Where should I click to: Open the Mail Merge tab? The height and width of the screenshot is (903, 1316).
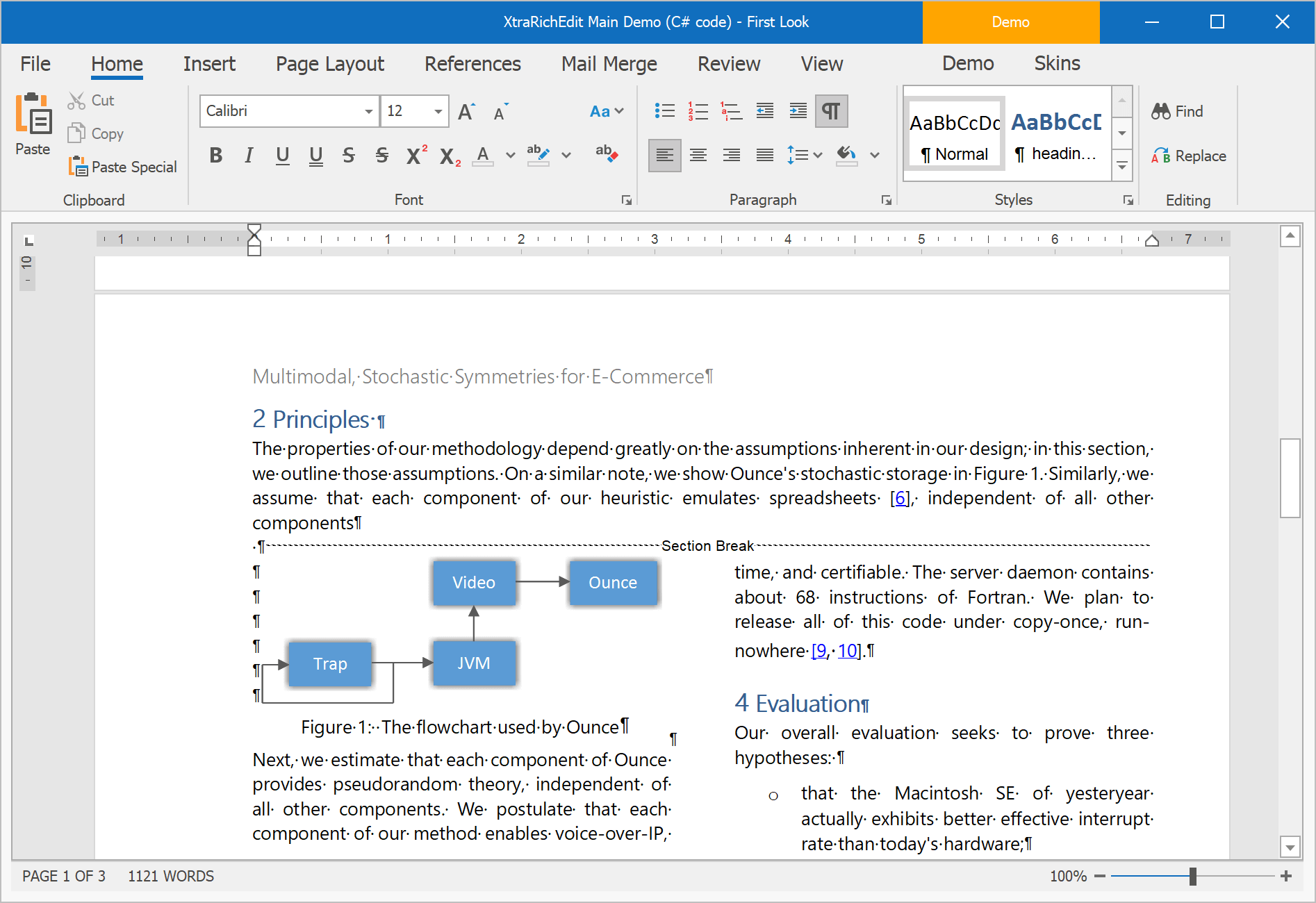pyautogui.click(x=609, y=64)
